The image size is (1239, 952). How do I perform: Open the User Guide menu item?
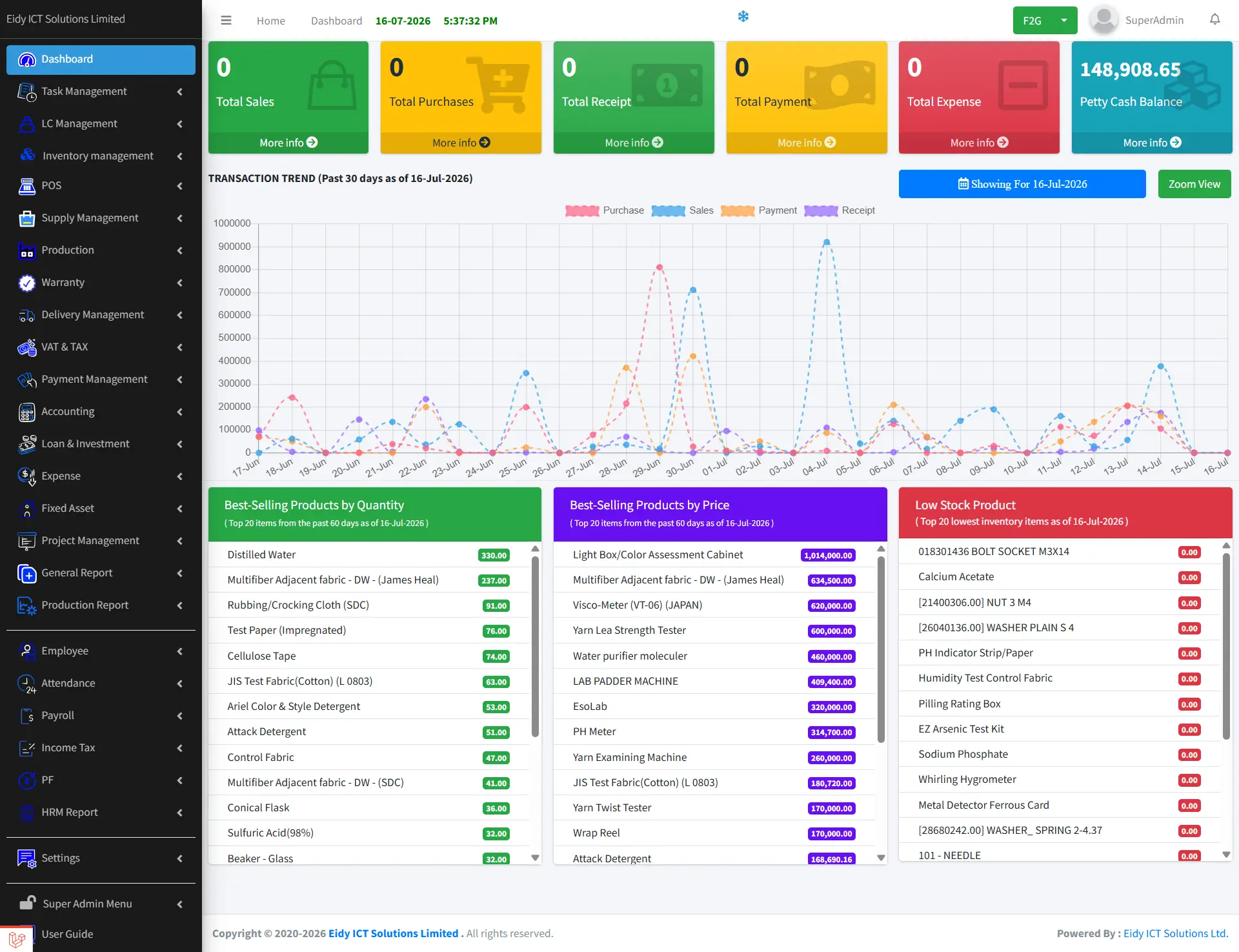[67, 934]
